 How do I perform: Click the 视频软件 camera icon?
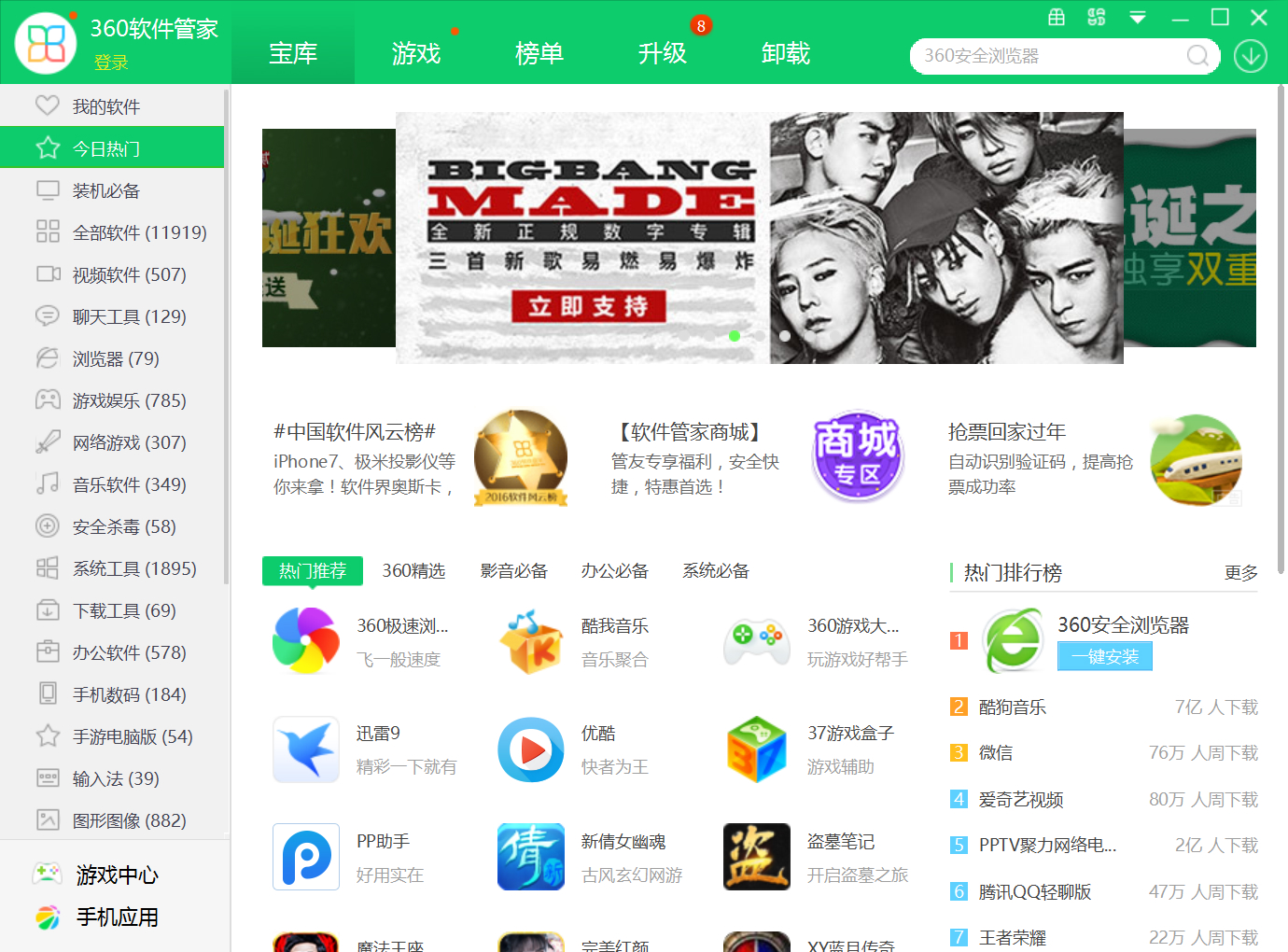pos(48,274)
